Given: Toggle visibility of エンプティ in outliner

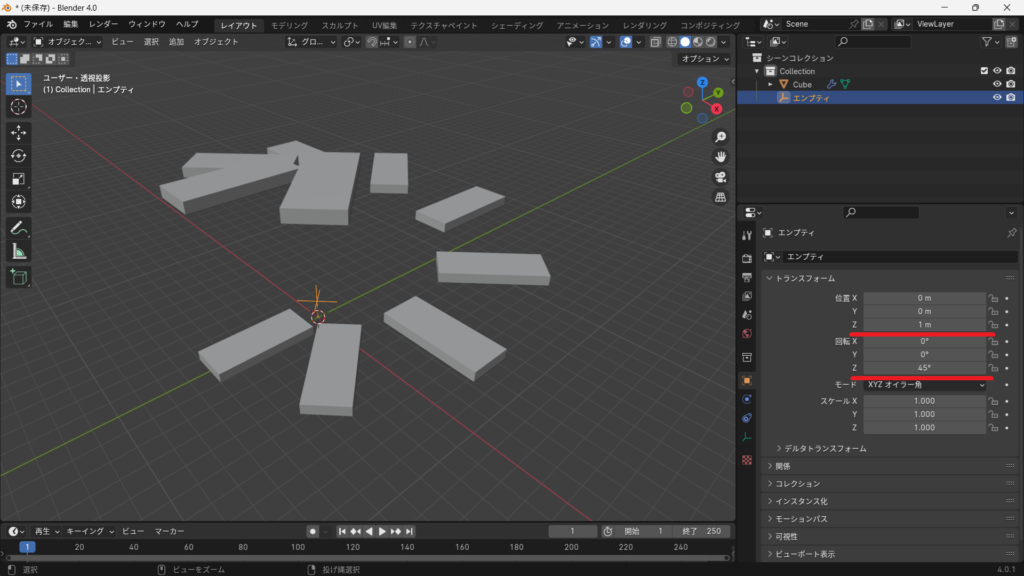Looking at the screenshot, I should (997, 98).
